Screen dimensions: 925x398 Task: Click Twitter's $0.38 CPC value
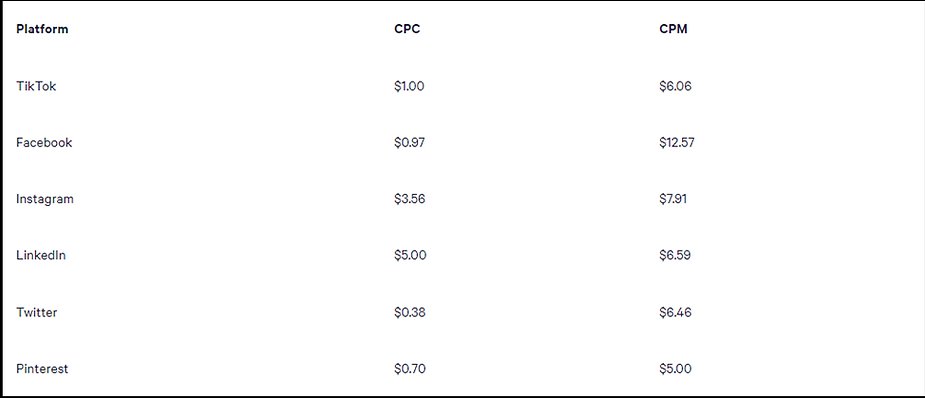click(x=409, y=312)
